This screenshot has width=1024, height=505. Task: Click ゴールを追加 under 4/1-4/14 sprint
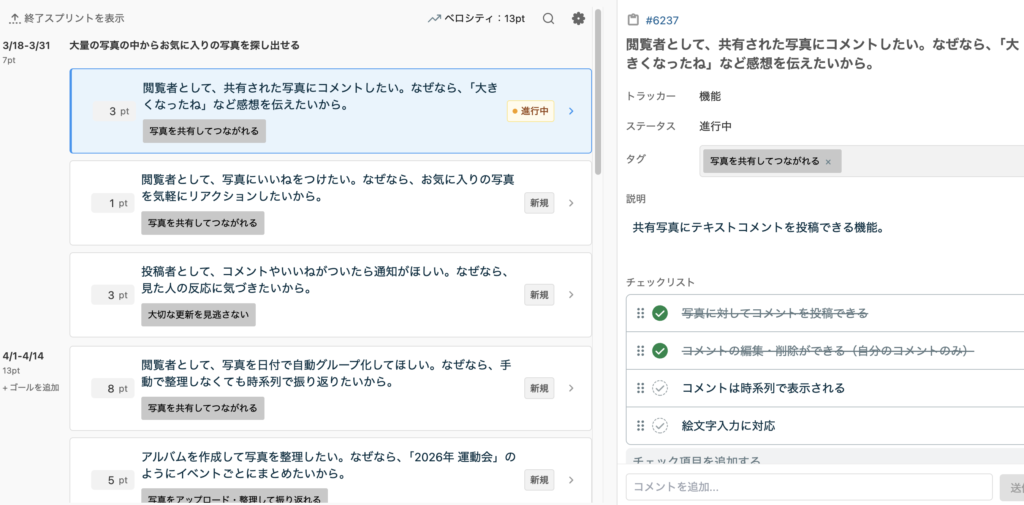coord(31,387)
